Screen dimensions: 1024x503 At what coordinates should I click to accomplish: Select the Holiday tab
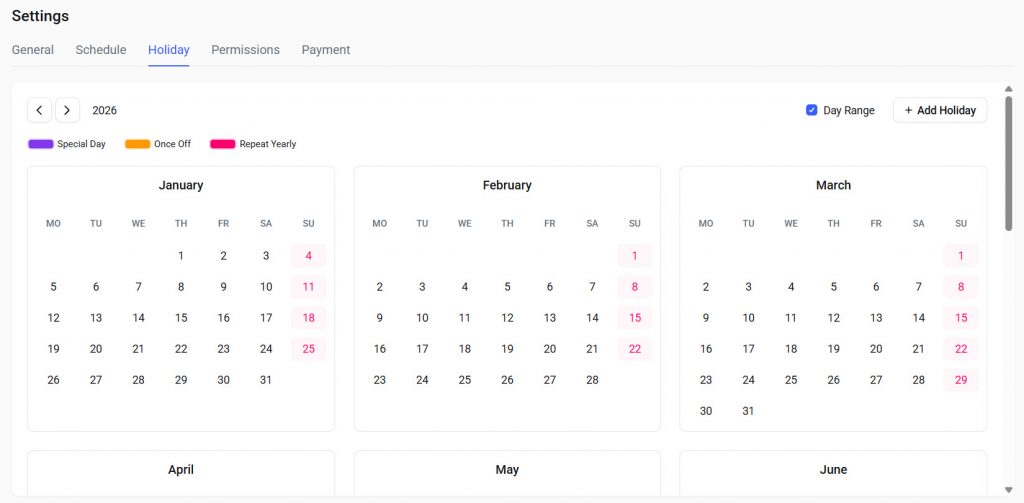point(169,50)
